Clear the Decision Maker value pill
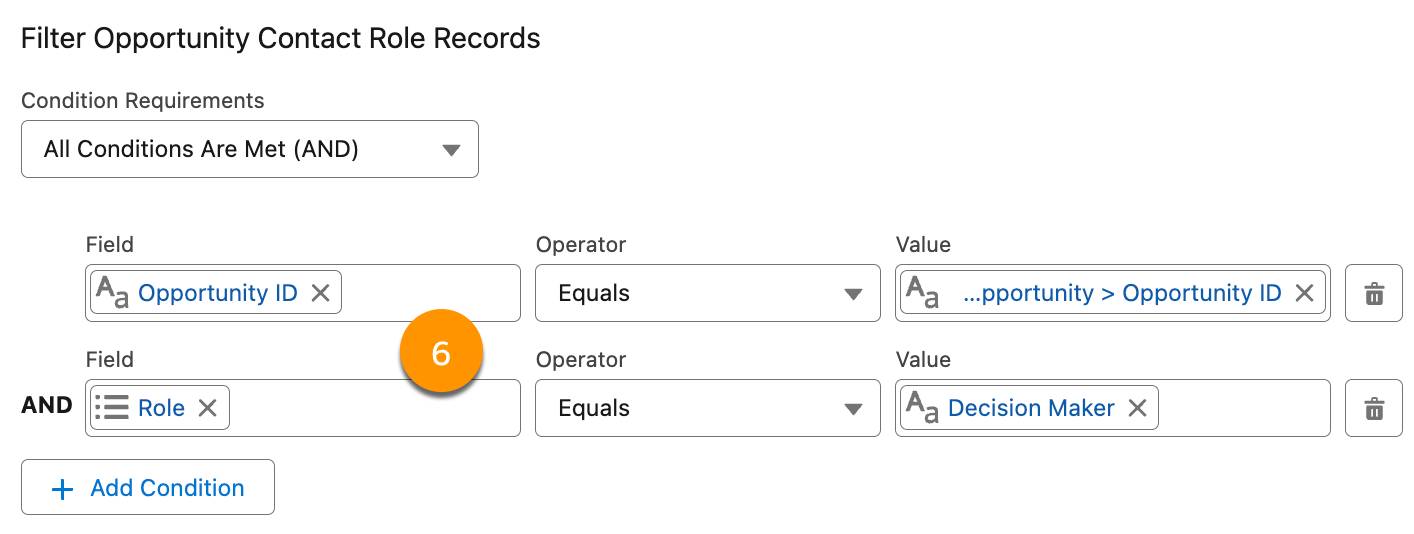The image size is (1414, 534). pyautogui.click(x=1137, y=408)
